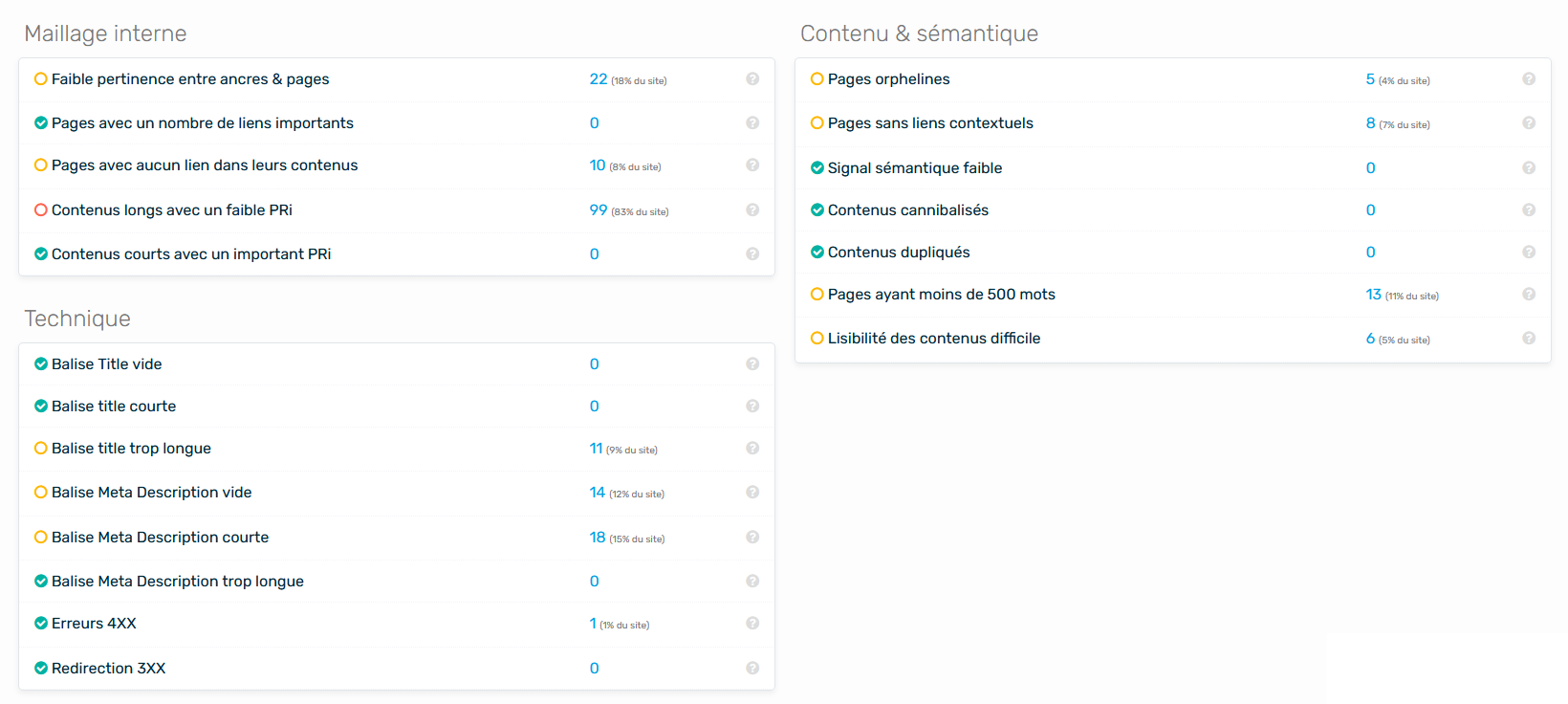Click help icon for Balise Meta Description courte
1568x704 pixels.
[x=752, y=538]
